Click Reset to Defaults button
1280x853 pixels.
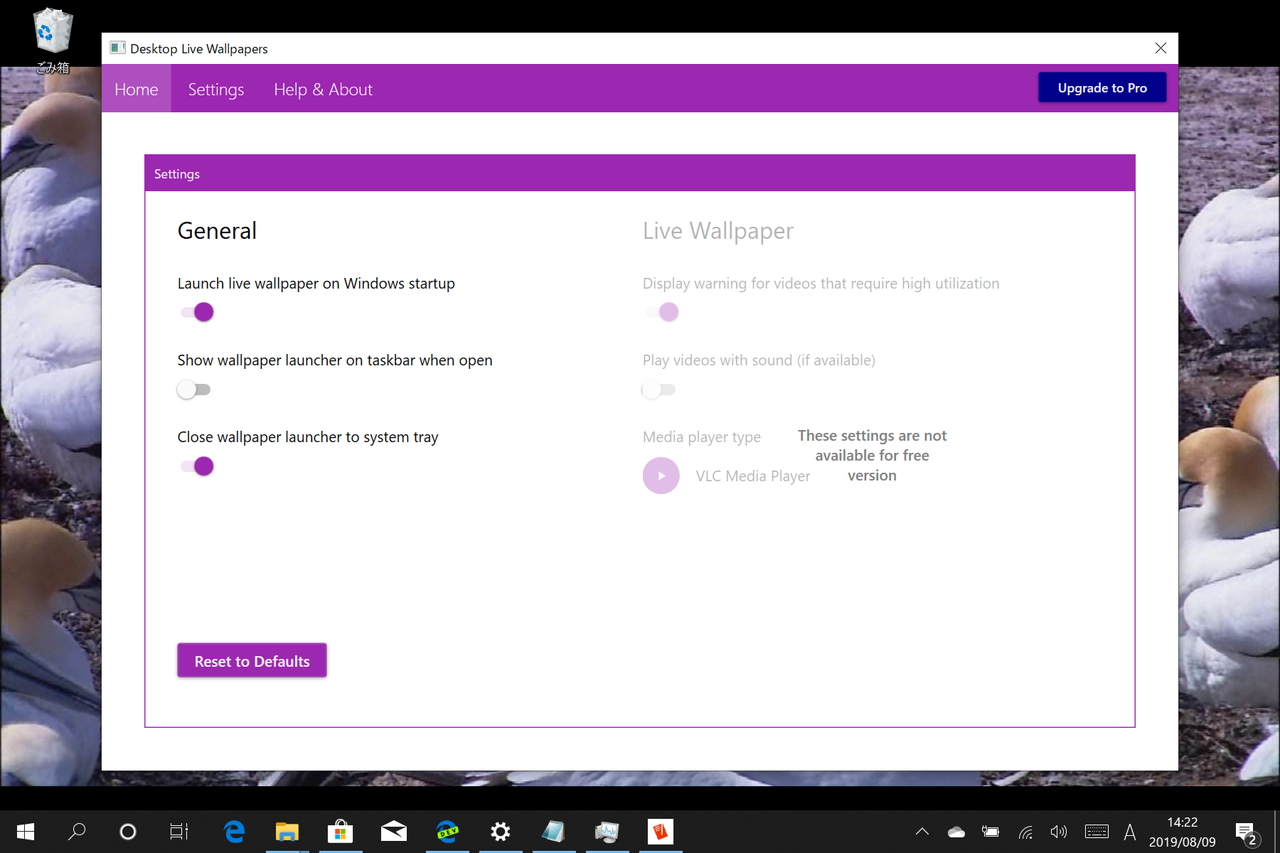click(x=252, y=661)
